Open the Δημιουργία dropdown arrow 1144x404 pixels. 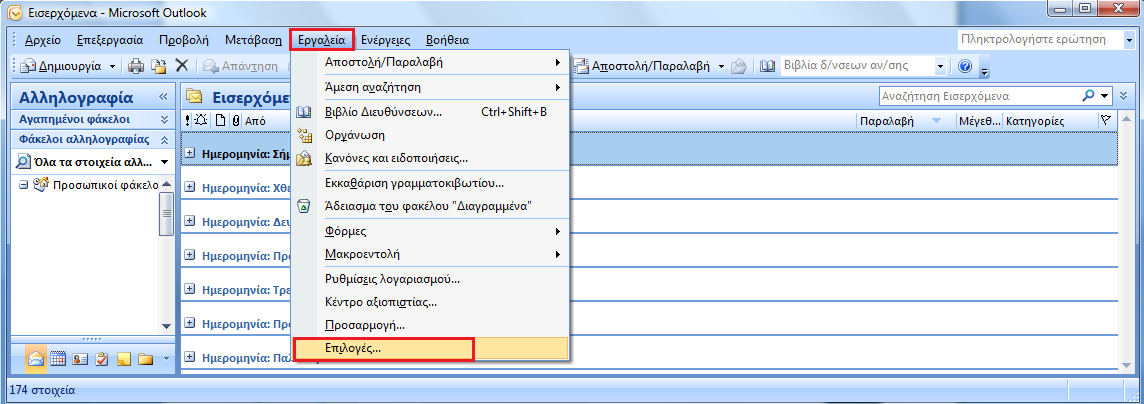pos(112,66)
